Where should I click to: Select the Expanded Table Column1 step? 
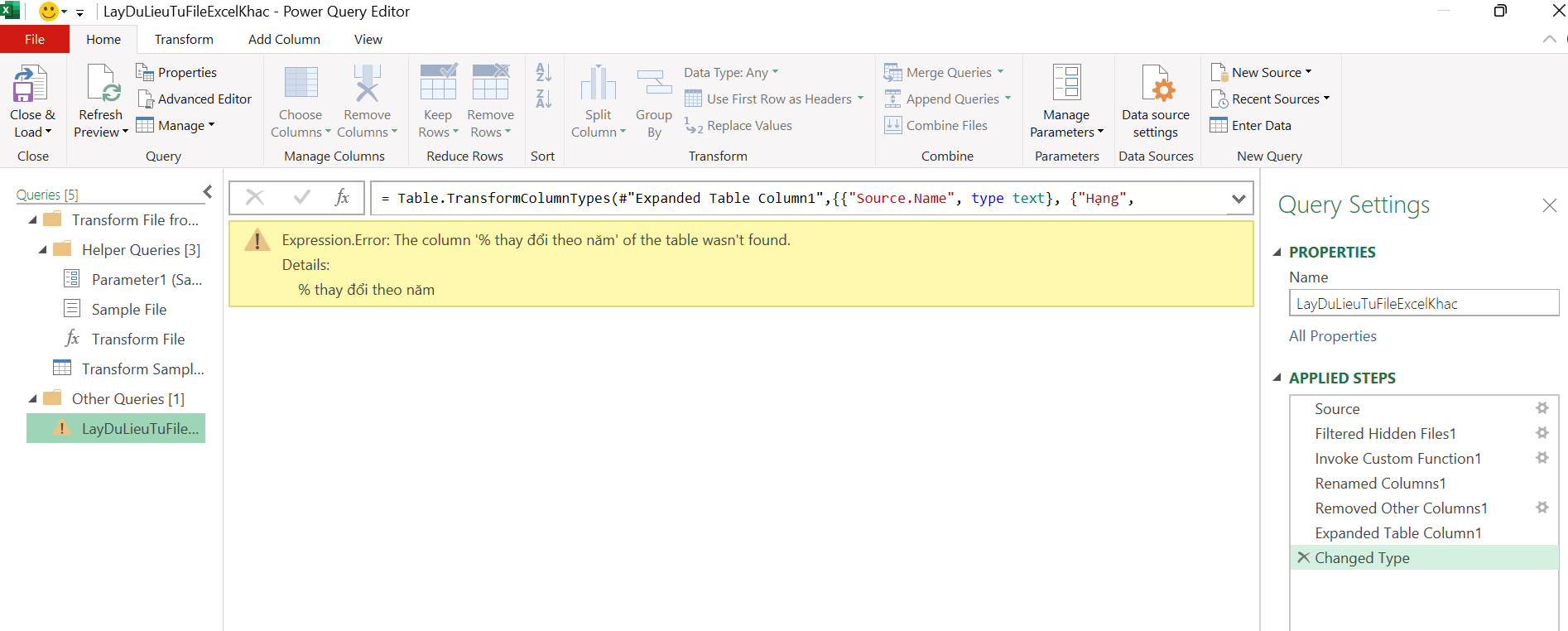coord(1397,533)
